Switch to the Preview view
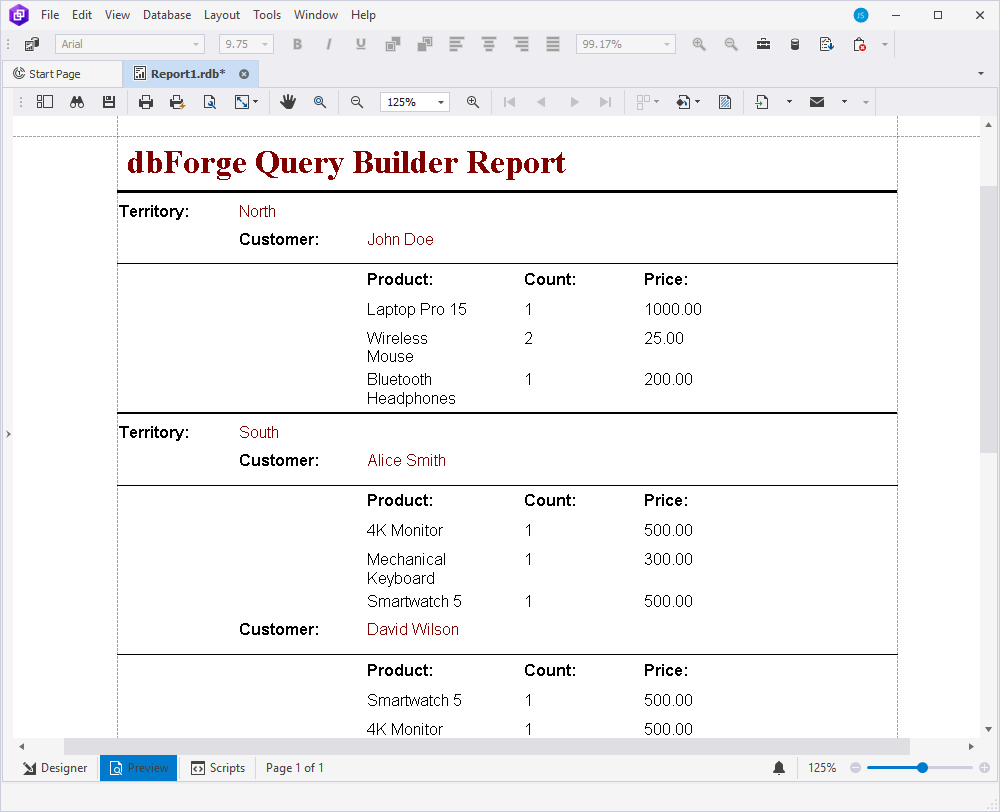Viewport: 1000px width, 812px height. click(138, 768)
